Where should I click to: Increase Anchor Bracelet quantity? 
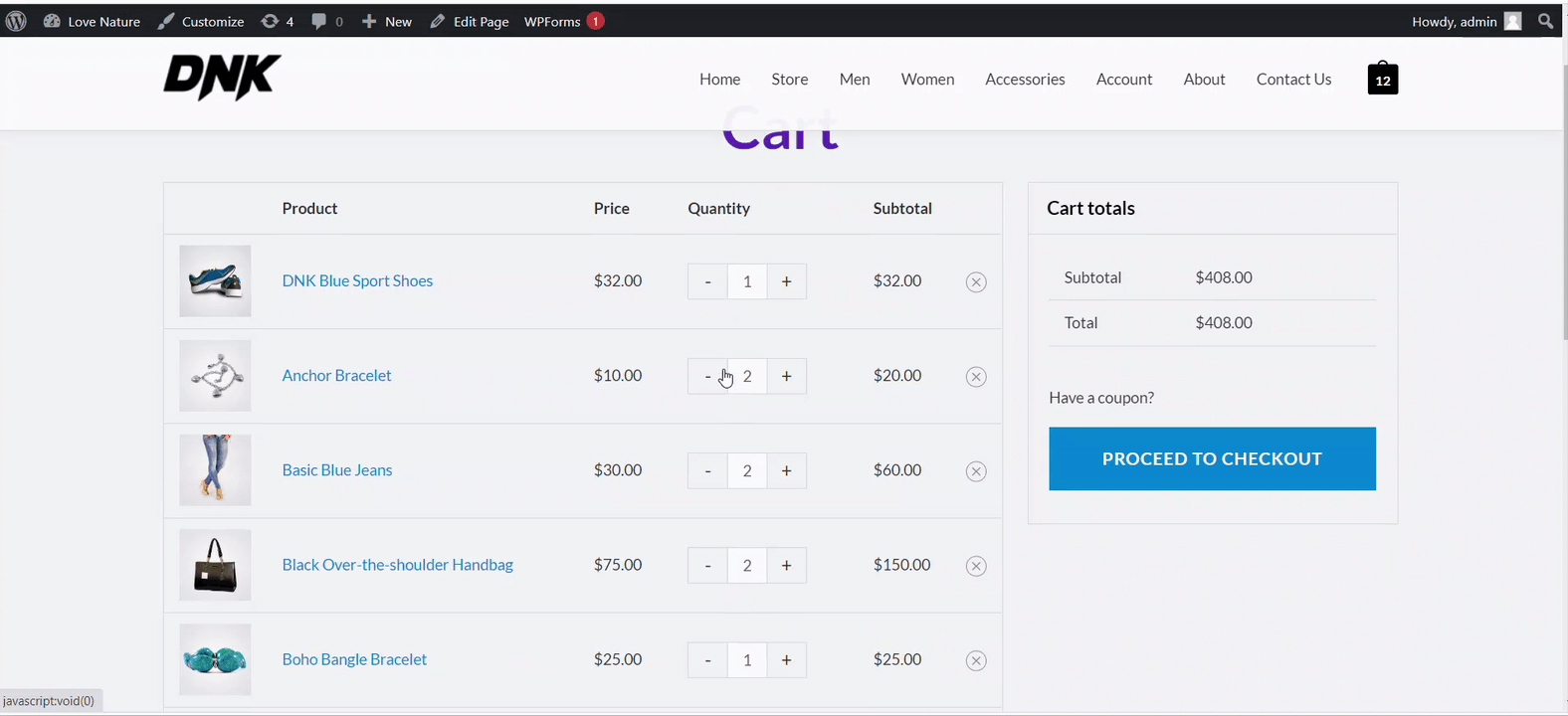787,376
